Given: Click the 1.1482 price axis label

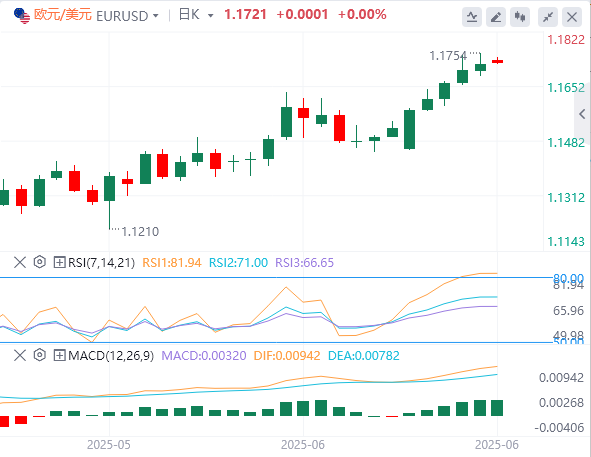Looking at the screenshot, I should [x=566, y=143].
